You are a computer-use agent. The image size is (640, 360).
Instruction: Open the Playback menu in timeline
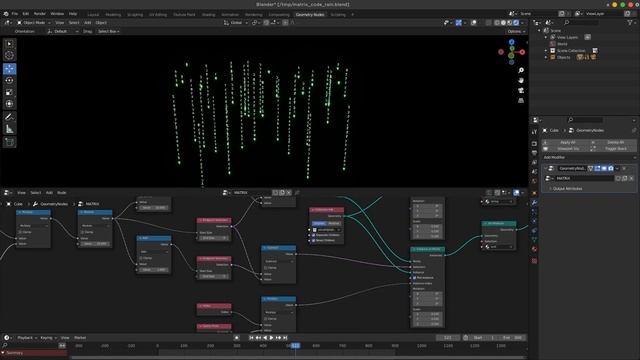tap(27, 338)
